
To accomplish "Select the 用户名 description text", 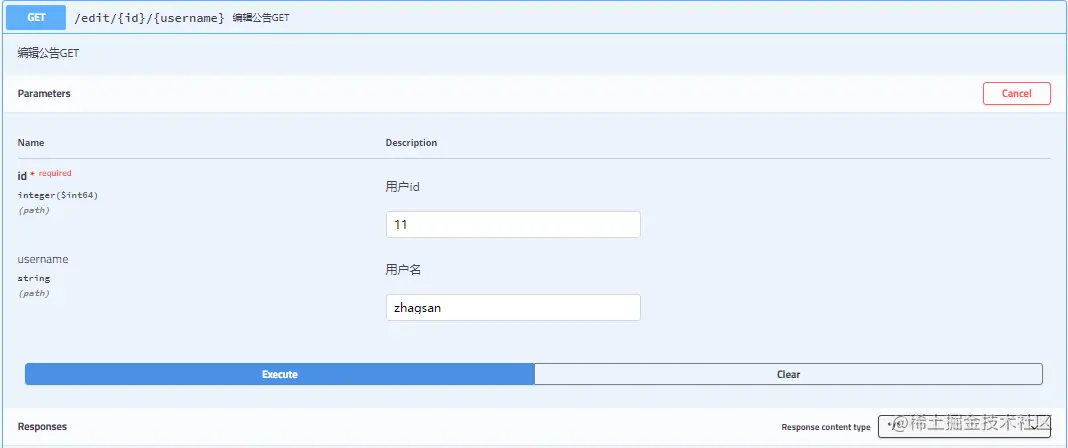I will tap(403, 270).
